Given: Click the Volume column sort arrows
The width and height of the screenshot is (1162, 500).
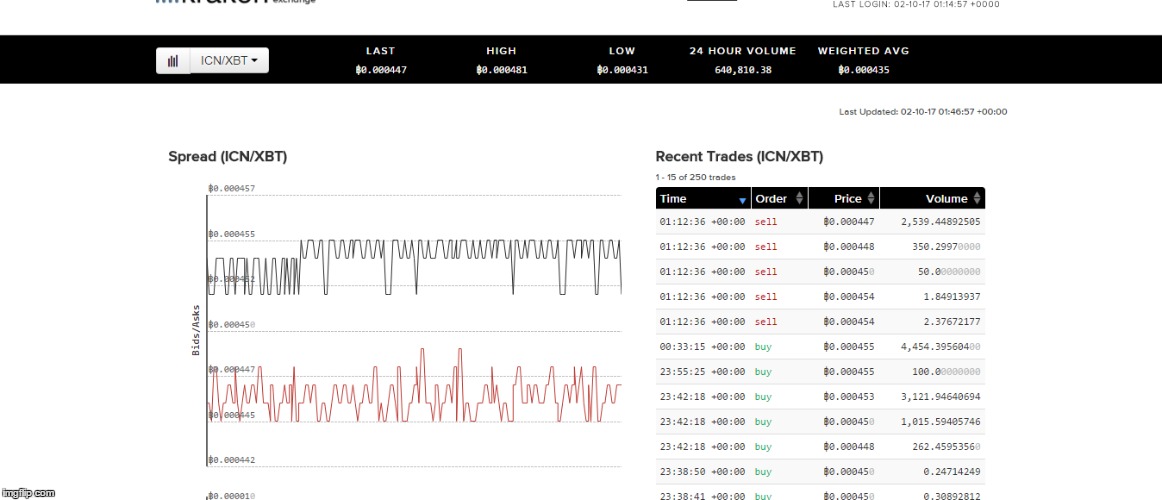Looking at the screenshot, I should pyautogui.click(x=976, y=199).
